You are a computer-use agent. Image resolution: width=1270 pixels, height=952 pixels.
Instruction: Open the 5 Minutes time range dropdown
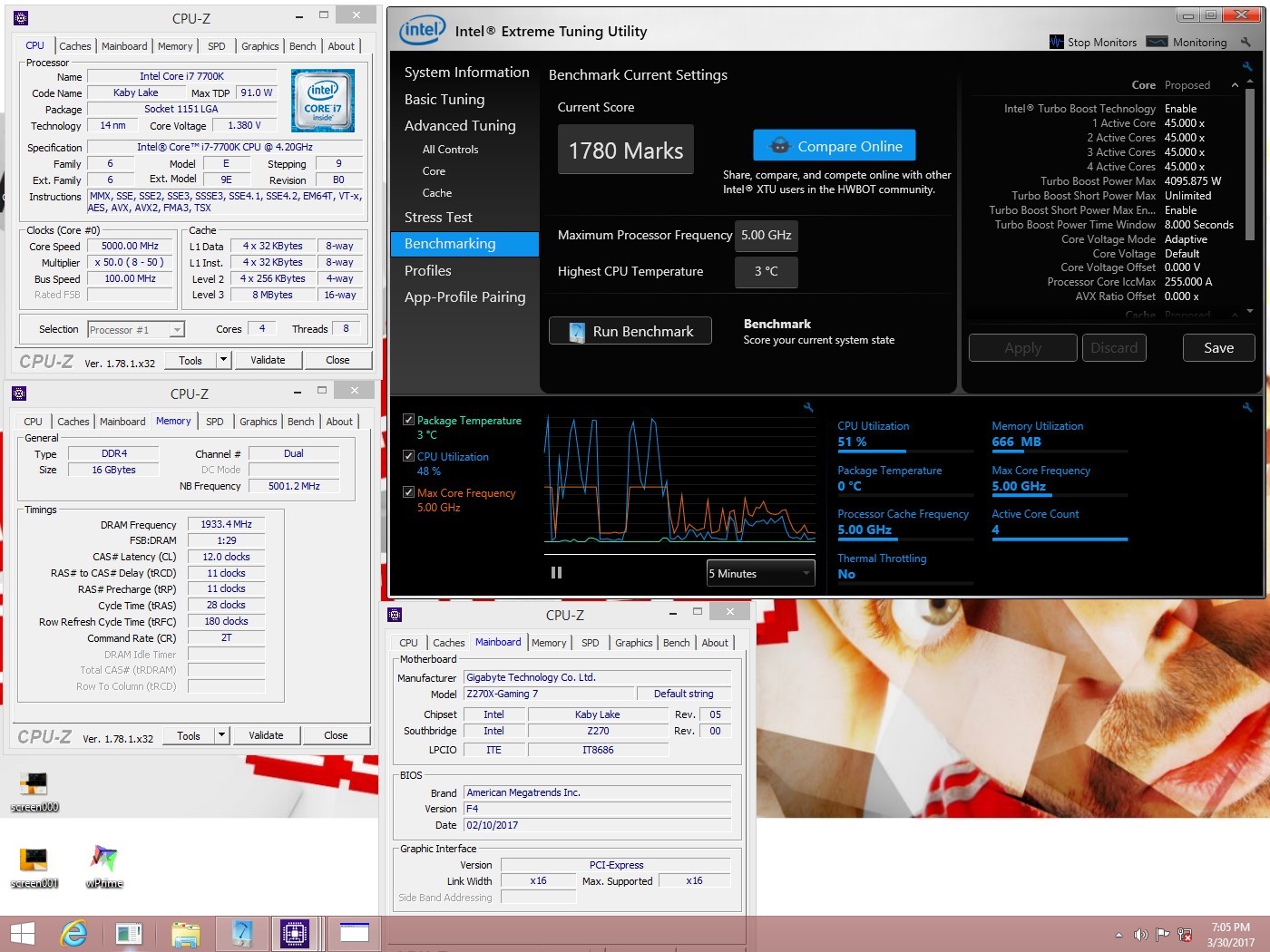tap(760, 573)
